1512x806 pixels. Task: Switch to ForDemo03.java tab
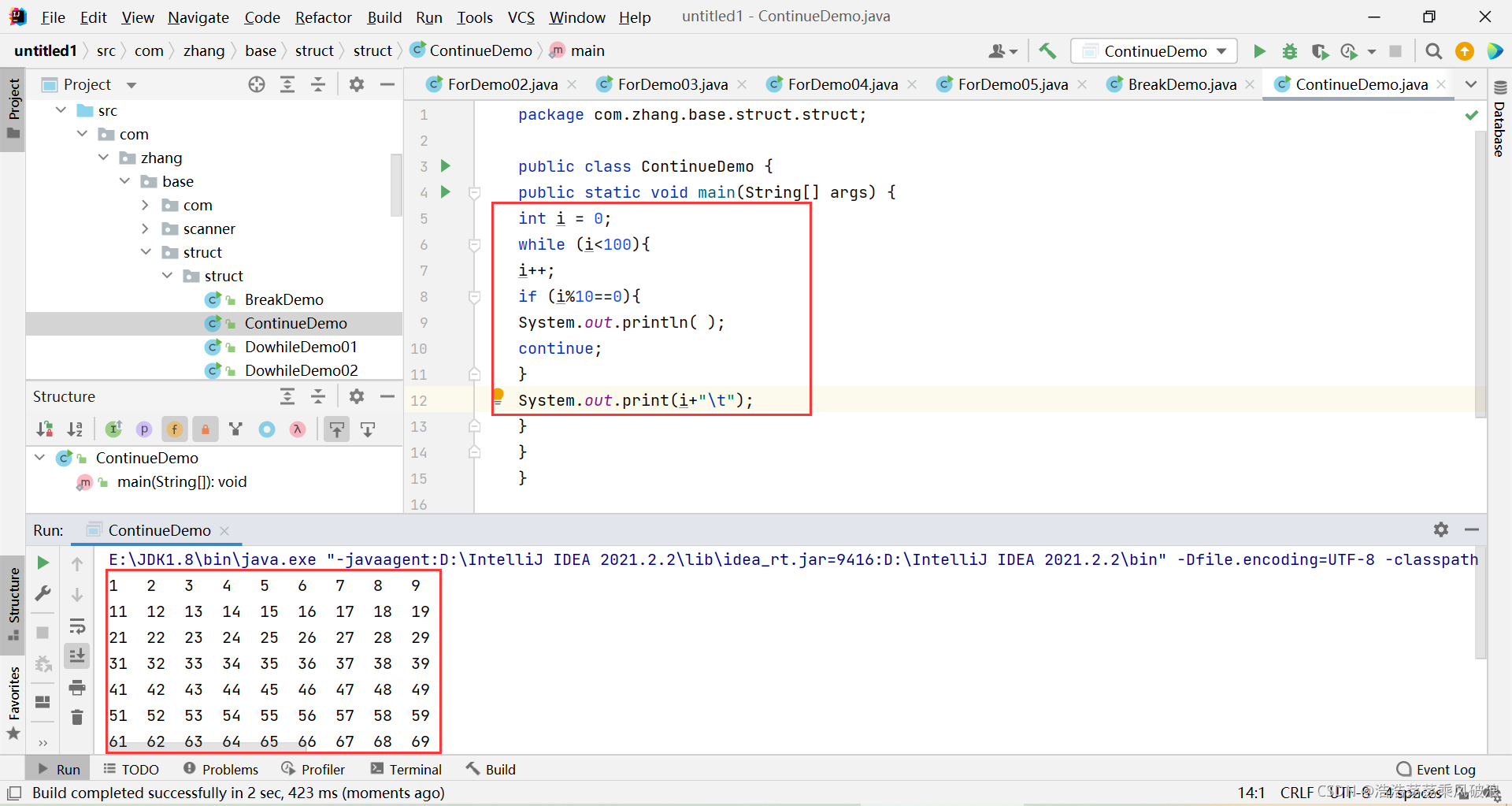point(673,84)
